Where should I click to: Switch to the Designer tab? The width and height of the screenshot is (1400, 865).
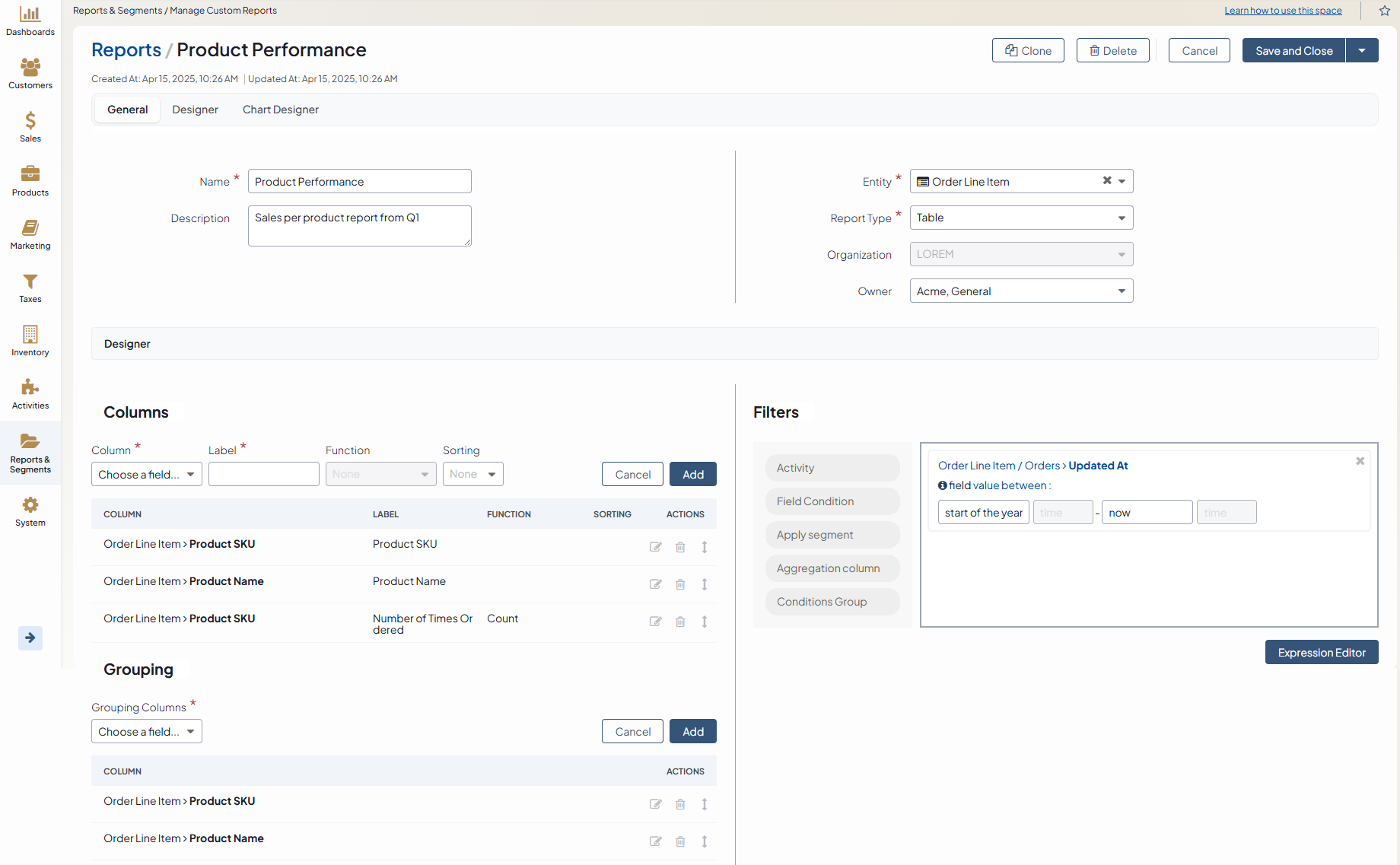(x=195, y=110)
